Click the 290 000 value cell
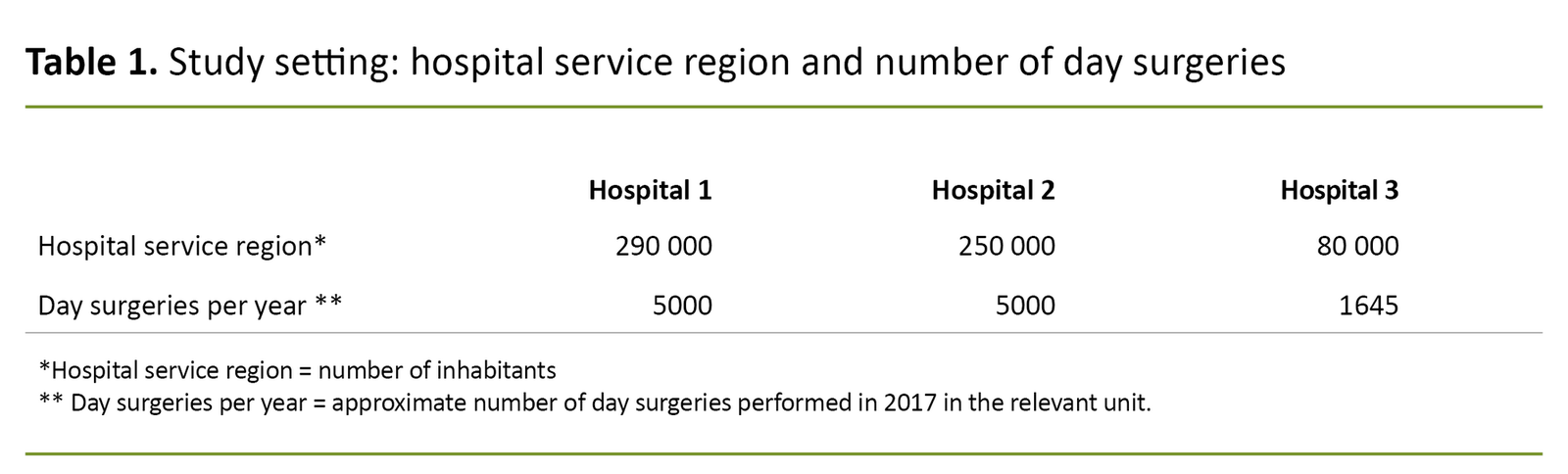This screenshot has height=474, width=1568. click(663, 246)
